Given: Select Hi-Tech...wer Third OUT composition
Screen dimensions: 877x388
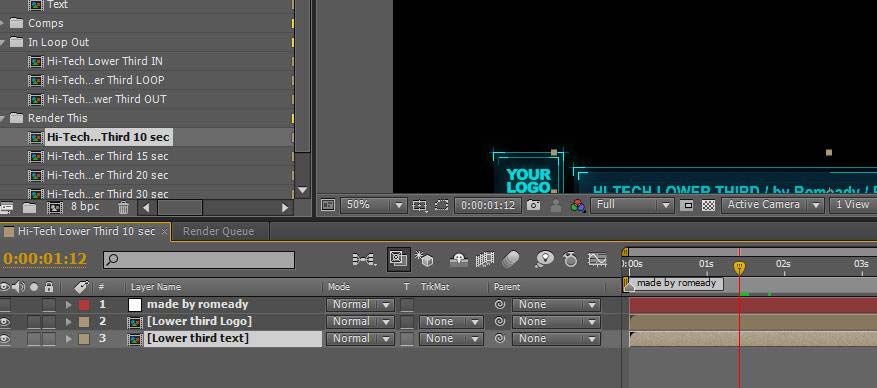Looking at the screenshot, I should 106,100.
